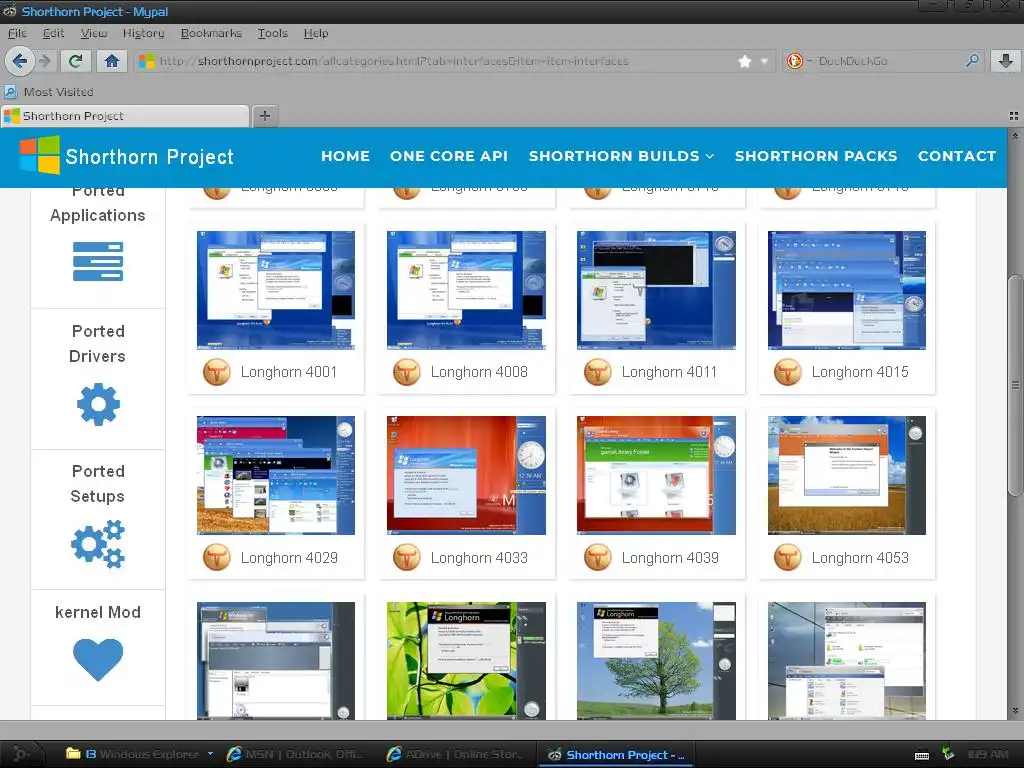Click the kernel Mod sidebar label

(98, 613)
